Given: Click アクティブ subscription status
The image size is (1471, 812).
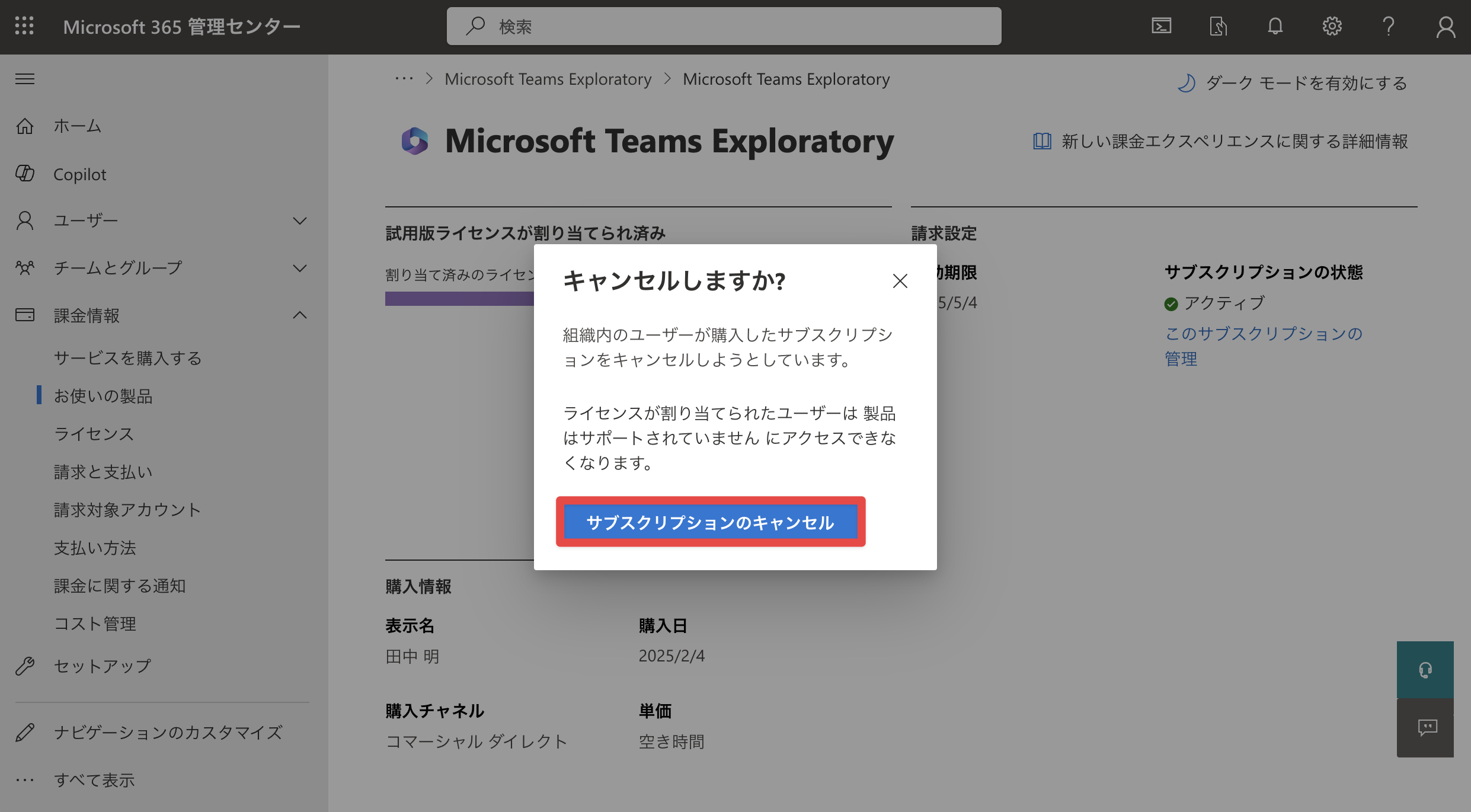Looking at the screenshot, I should tap(1224, 303).
